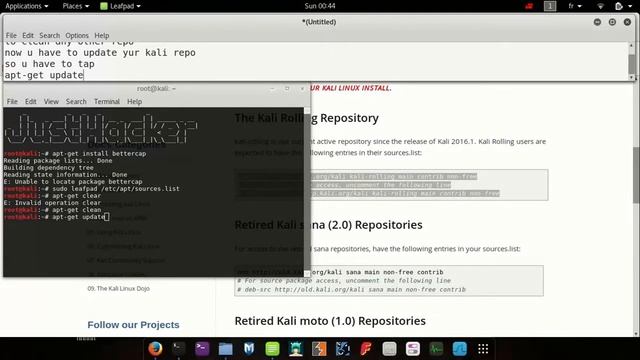Click Leafpad line 'so u have to tap'
This screenshot has width=640, height=360.
(x=49, y=64)
